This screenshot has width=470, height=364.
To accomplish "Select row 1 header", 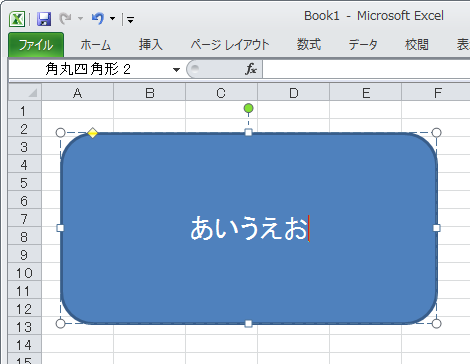I will [x=25, y=110].
